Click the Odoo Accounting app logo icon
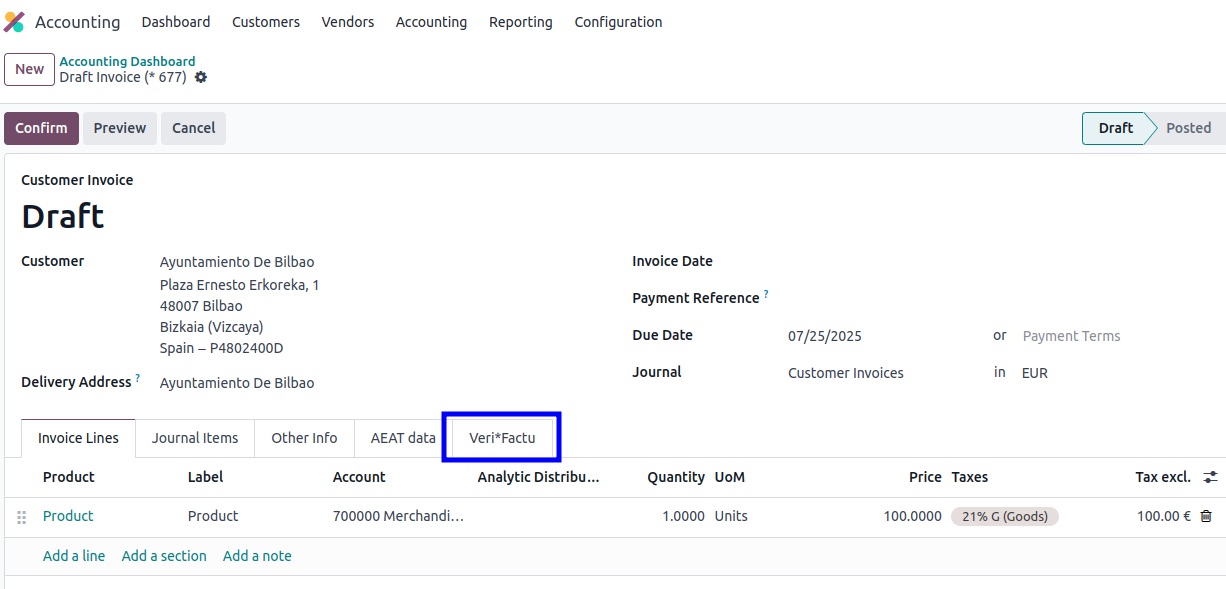1226x589 pixels. pyautogui.click(x=14, y=22)
